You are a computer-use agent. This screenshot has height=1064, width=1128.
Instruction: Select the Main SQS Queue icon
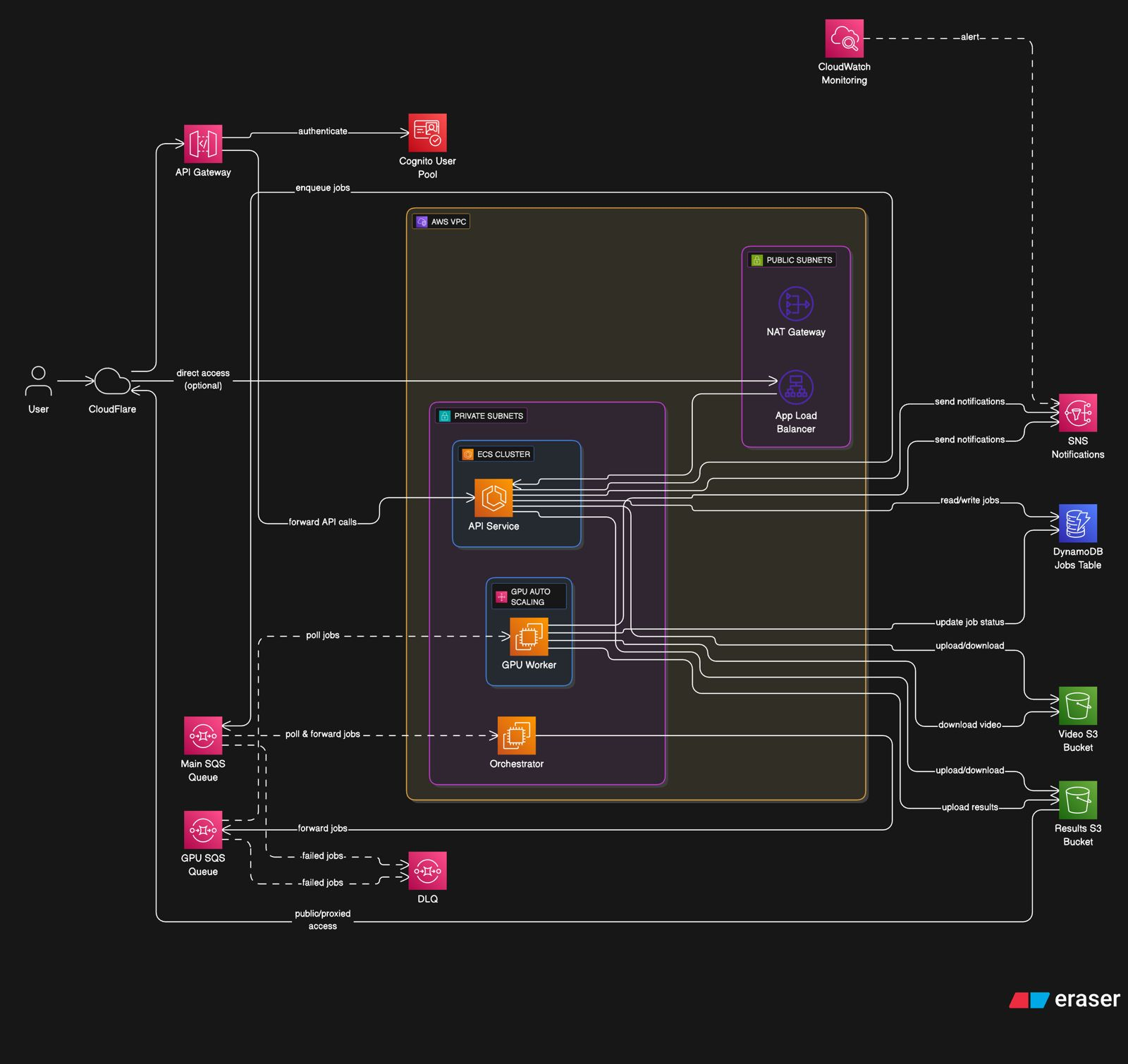click(203, 735)
